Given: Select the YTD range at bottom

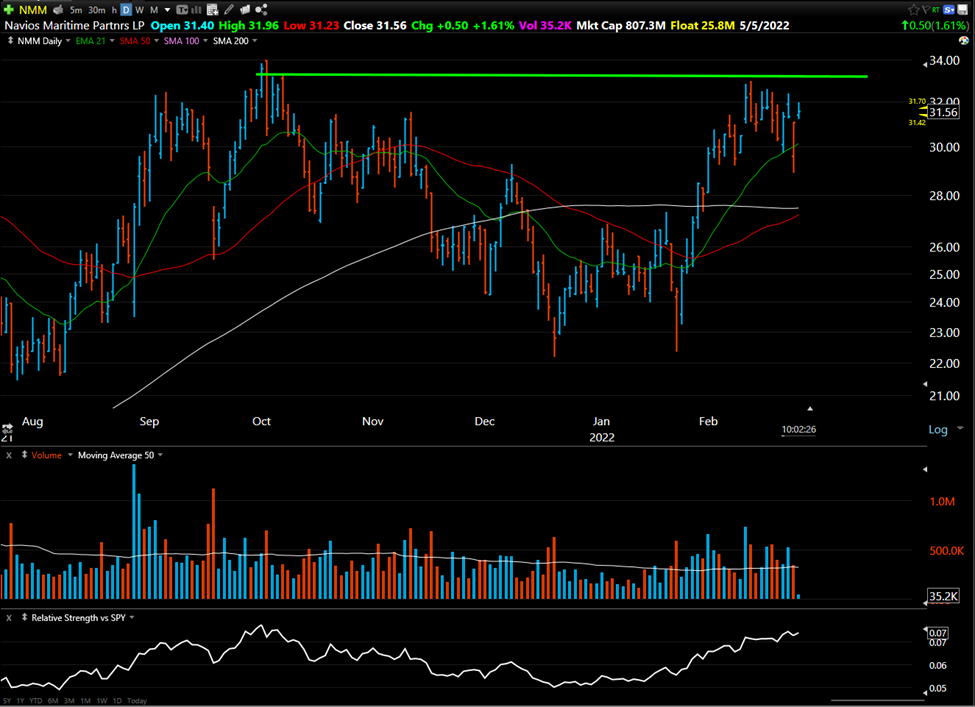Looking at the screenshot, I should [x=35, y=701].
